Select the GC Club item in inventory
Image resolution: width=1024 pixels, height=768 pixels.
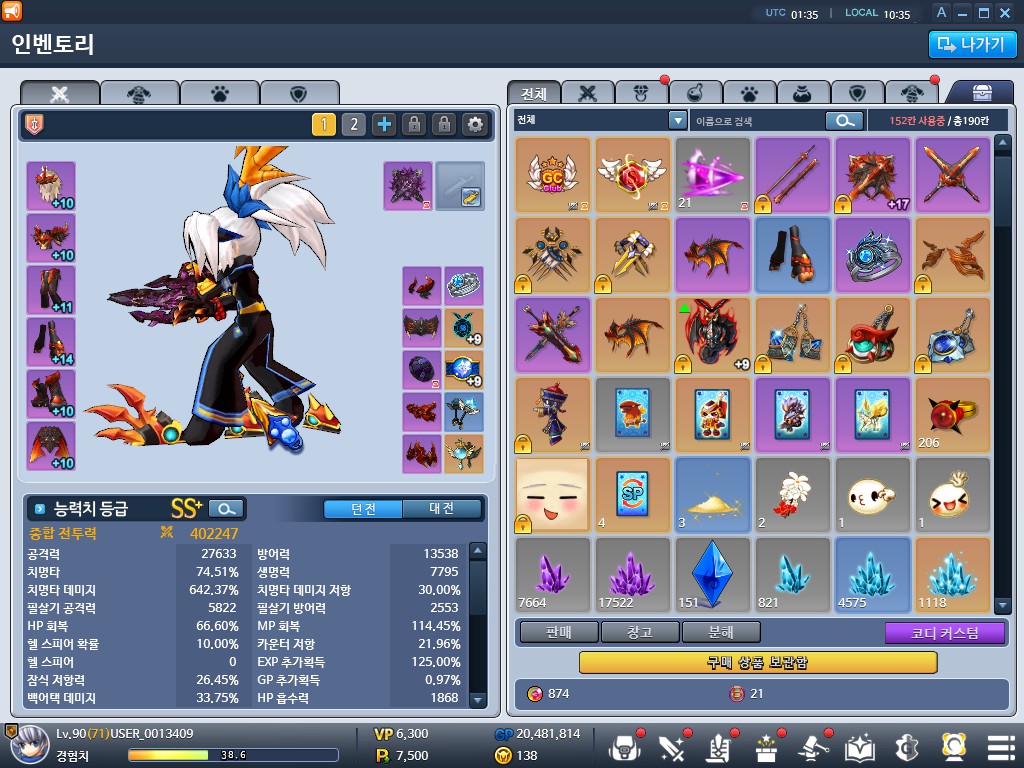(552, 175)
